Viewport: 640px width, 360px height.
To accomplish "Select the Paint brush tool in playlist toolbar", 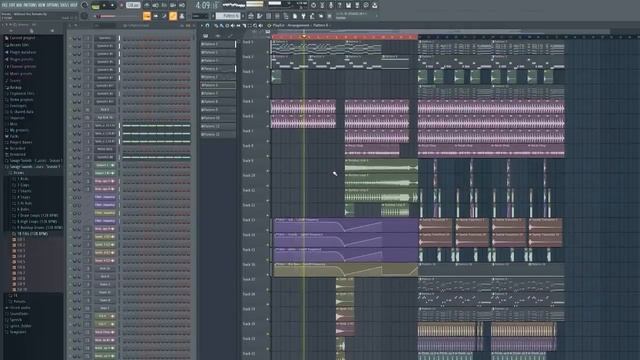I will coord(222,25).
